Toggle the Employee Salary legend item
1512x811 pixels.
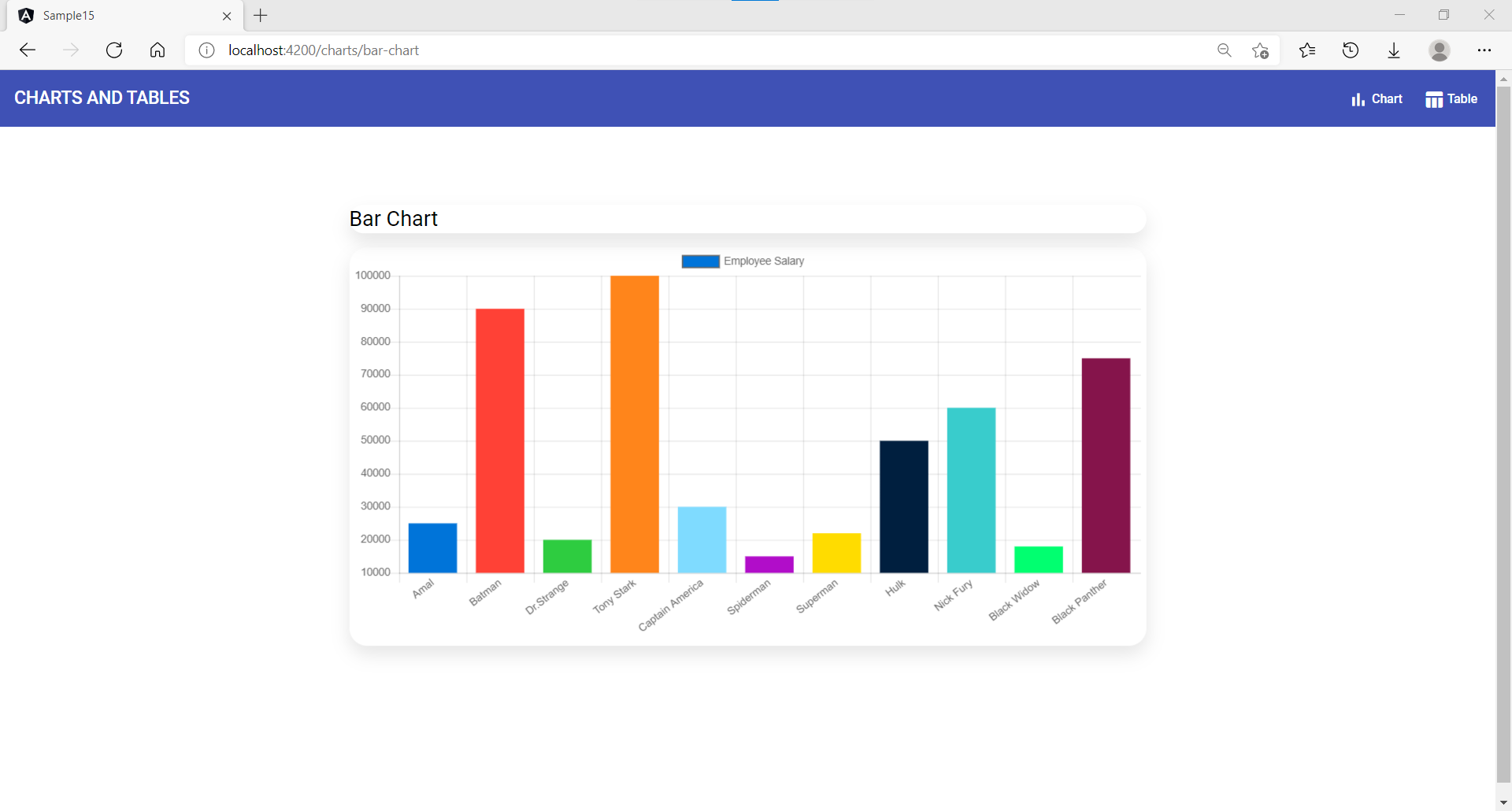point(742,261)
